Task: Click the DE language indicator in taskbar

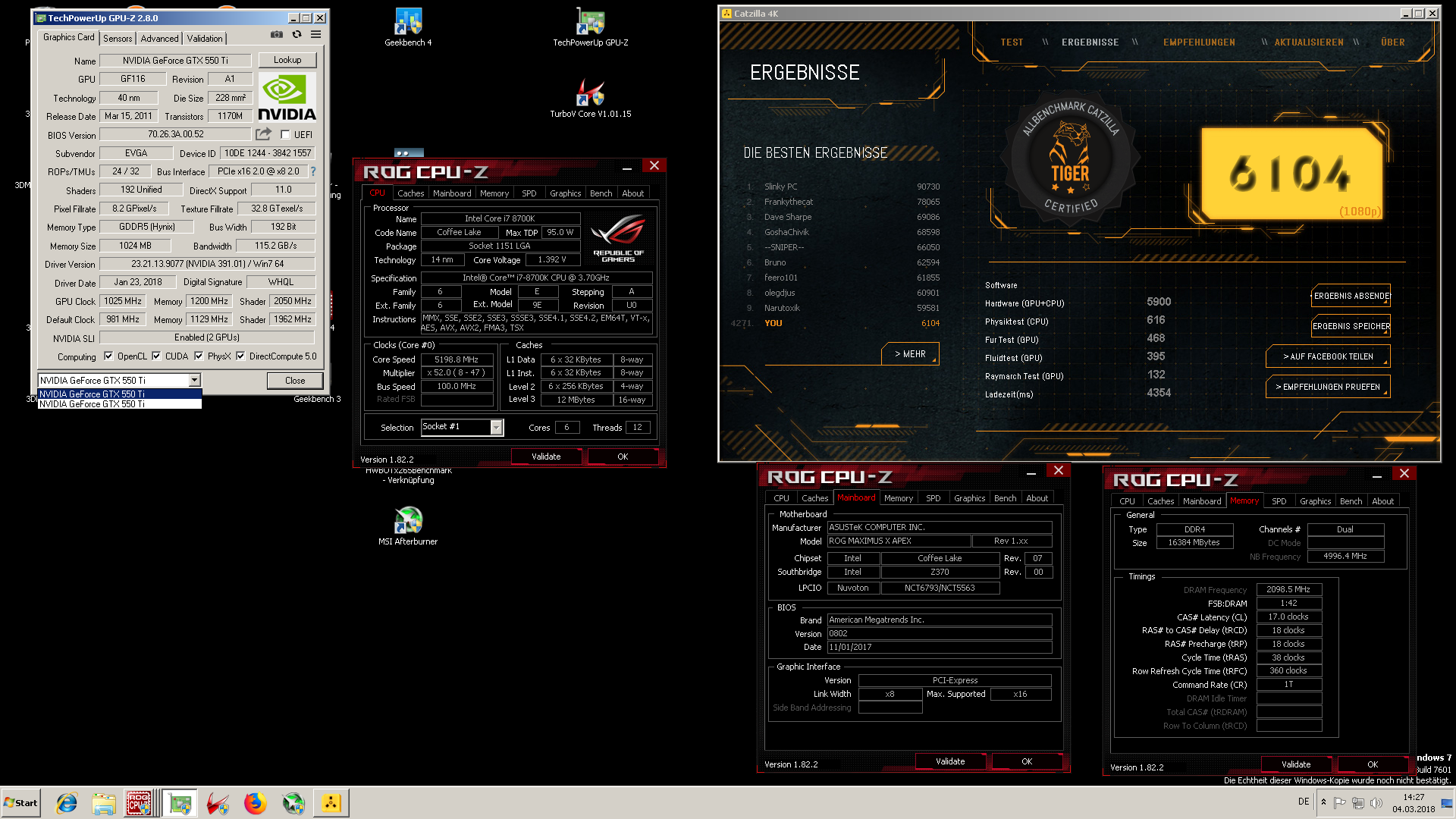Action: pos(1303,802)
